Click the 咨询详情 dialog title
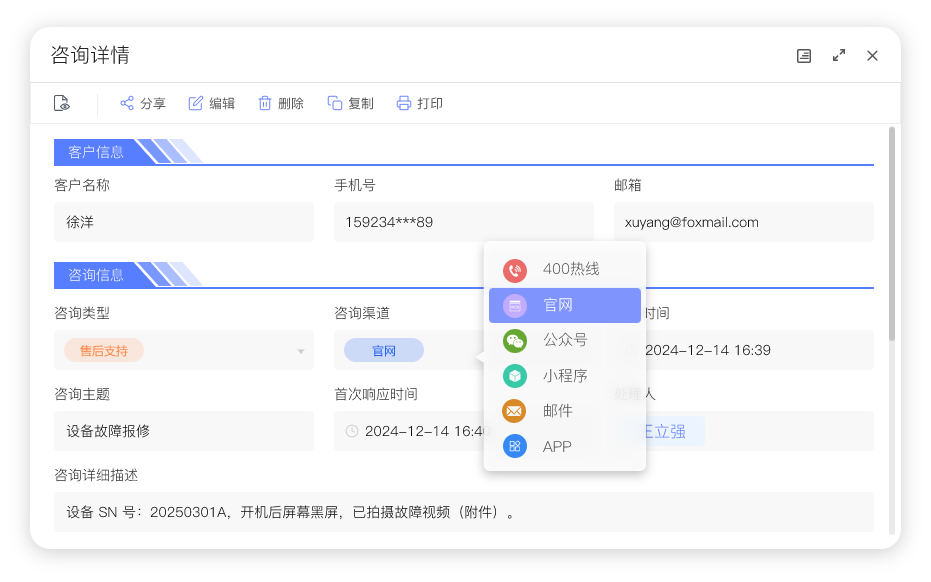 tap(90, 55)
